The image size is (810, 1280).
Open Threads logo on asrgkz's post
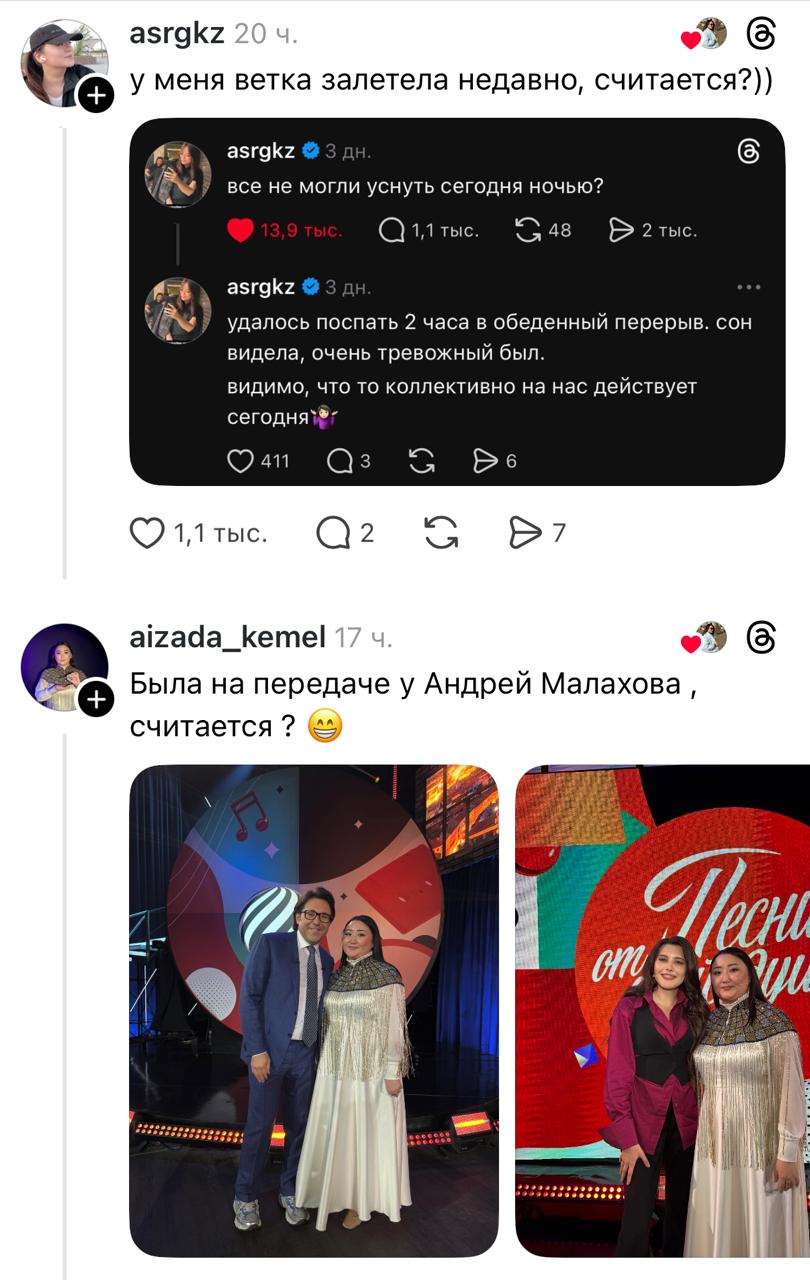pos(761,36)
